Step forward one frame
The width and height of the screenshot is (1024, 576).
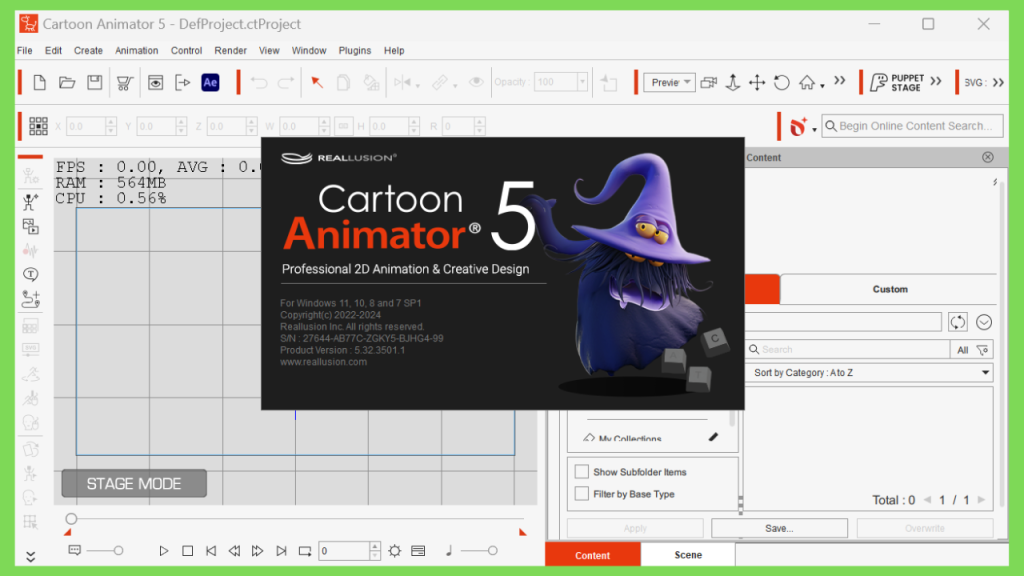tap(257, 551)
